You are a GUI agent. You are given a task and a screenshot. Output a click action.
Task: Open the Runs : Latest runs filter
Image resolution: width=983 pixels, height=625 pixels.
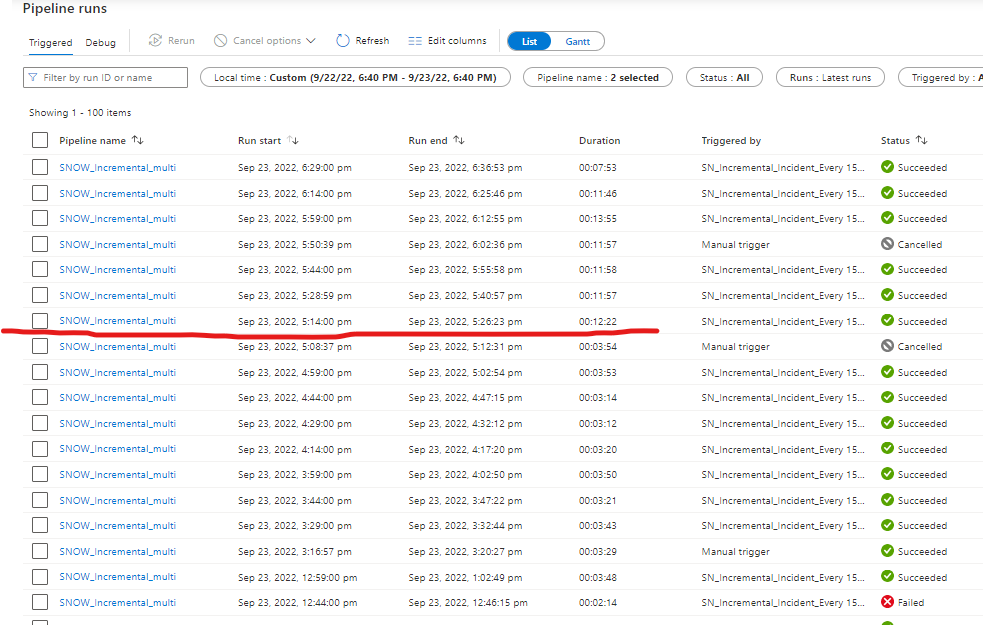(x=830, y=77)
